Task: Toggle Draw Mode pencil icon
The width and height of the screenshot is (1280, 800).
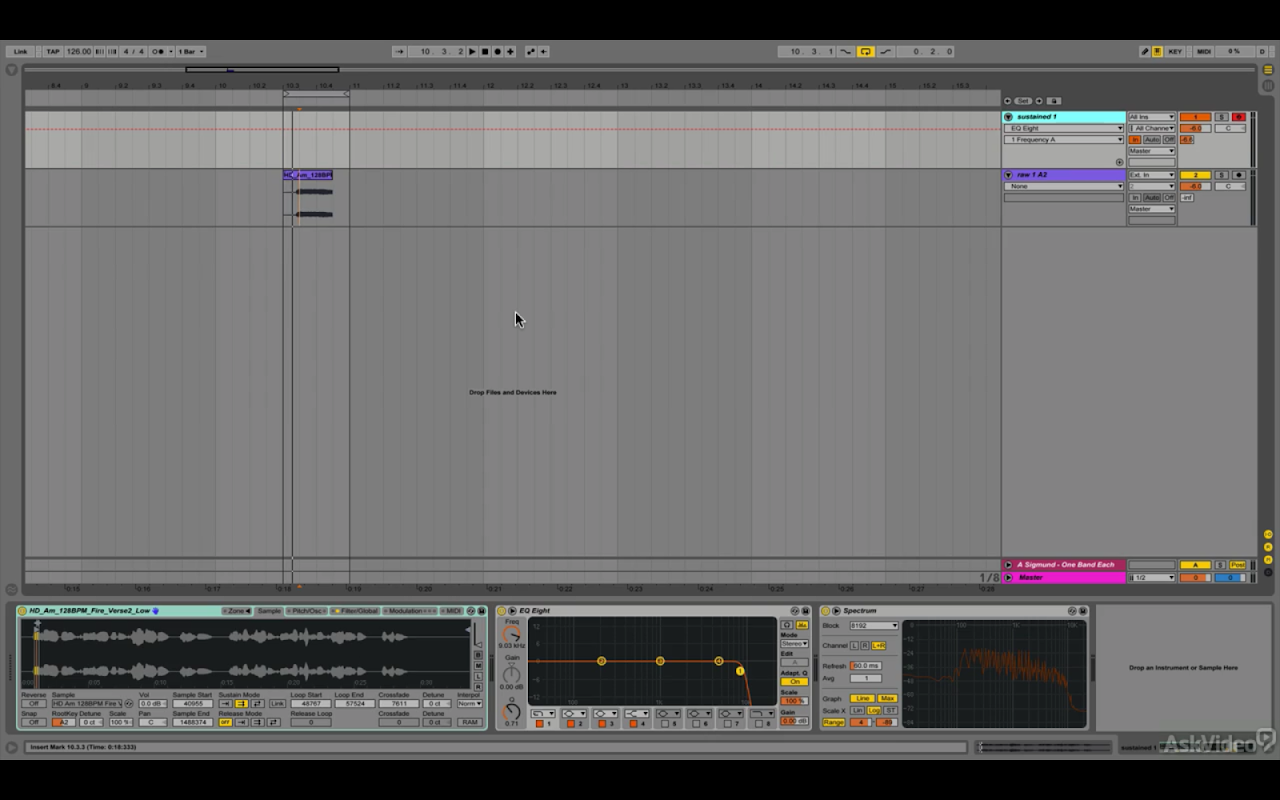Action: [1145, 52]
